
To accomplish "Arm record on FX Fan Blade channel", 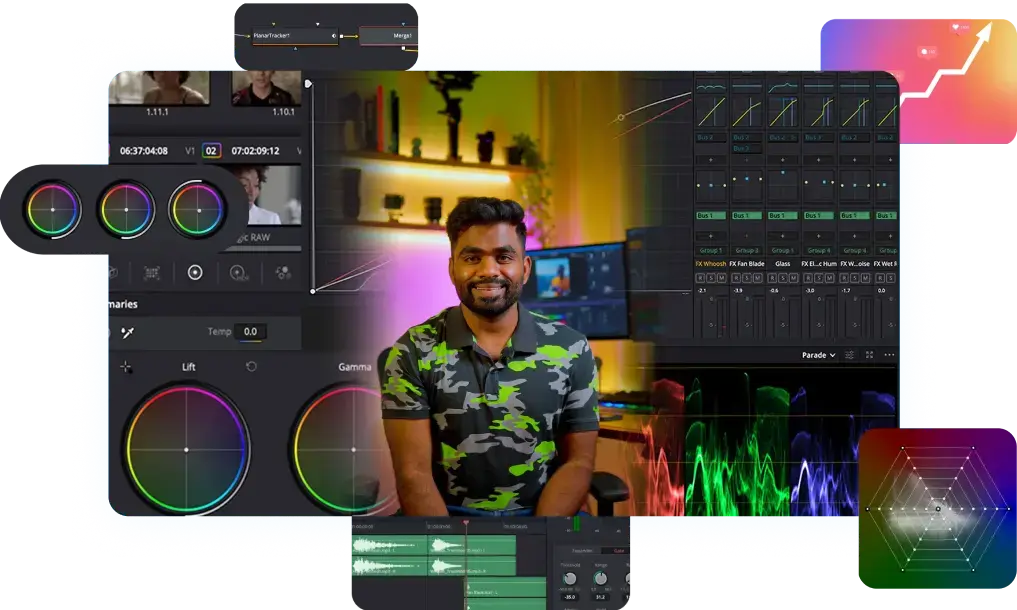I will [x=737, y=277].
